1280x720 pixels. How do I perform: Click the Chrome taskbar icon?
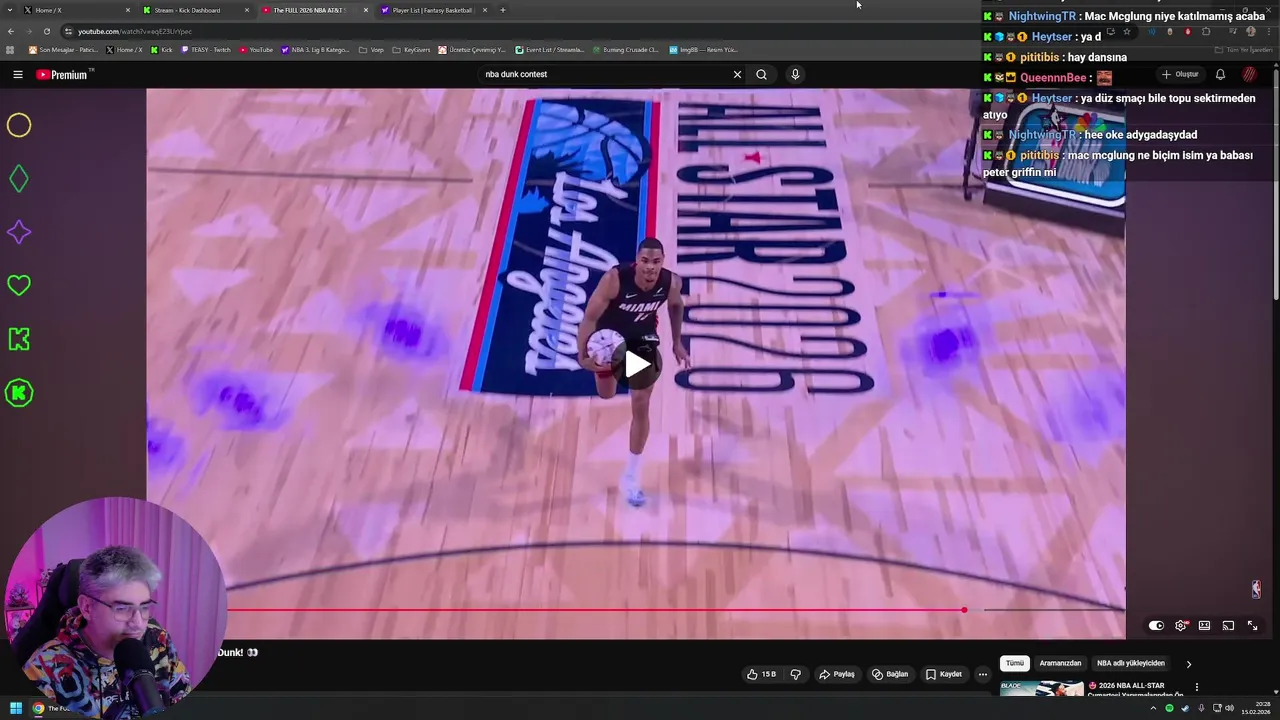(x=38, y=708)
